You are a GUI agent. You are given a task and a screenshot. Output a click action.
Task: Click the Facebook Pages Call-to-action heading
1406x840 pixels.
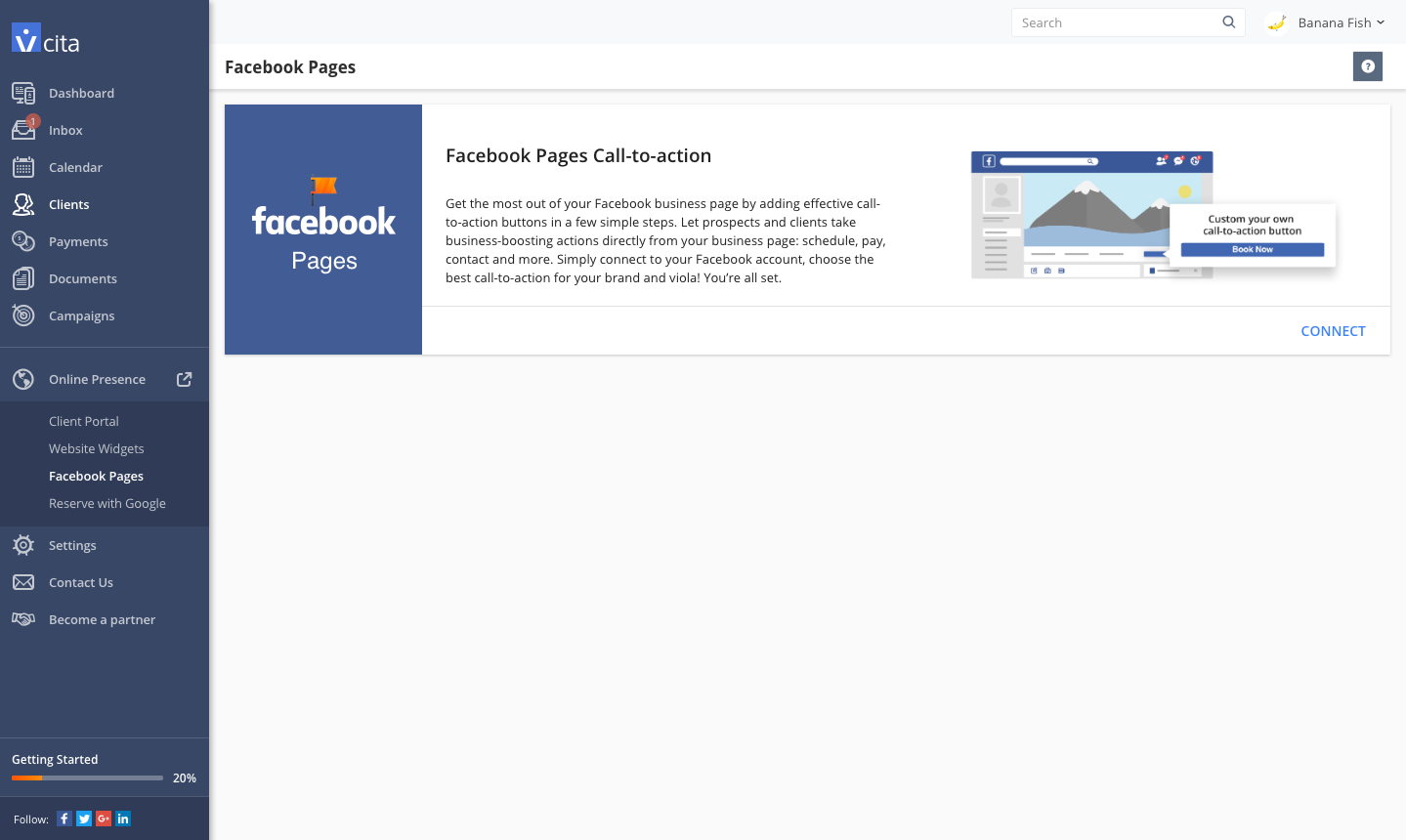click(x=578, y=155)
